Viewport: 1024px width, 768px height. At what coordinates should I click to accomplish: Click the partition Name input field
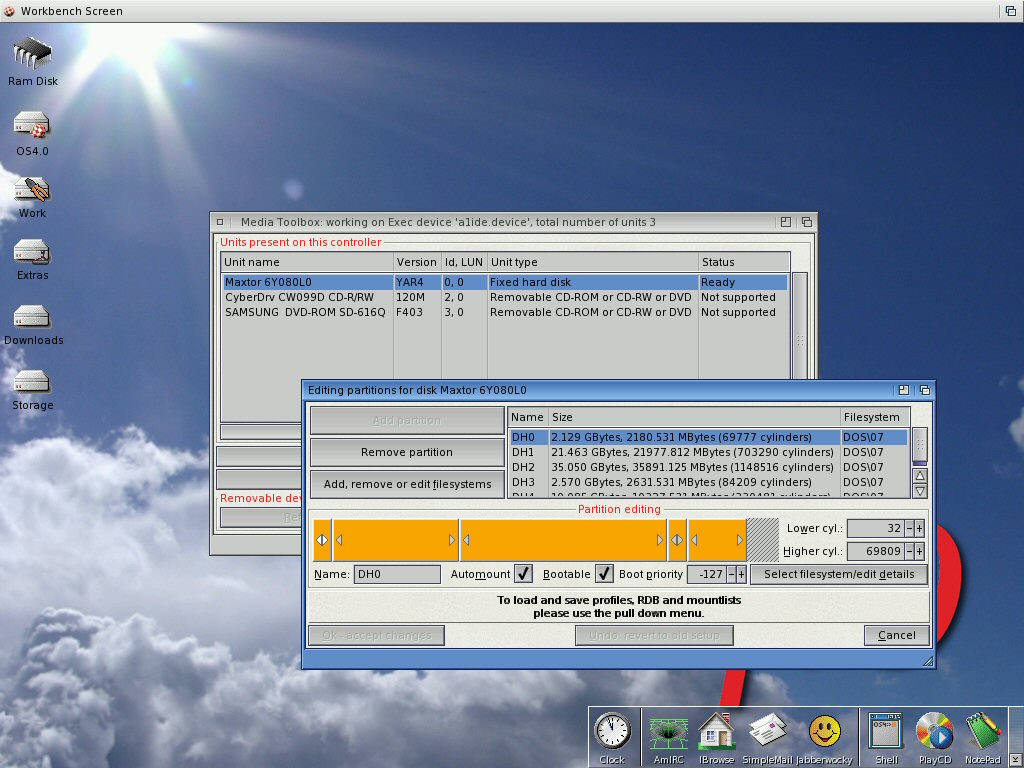click(397, 574)
